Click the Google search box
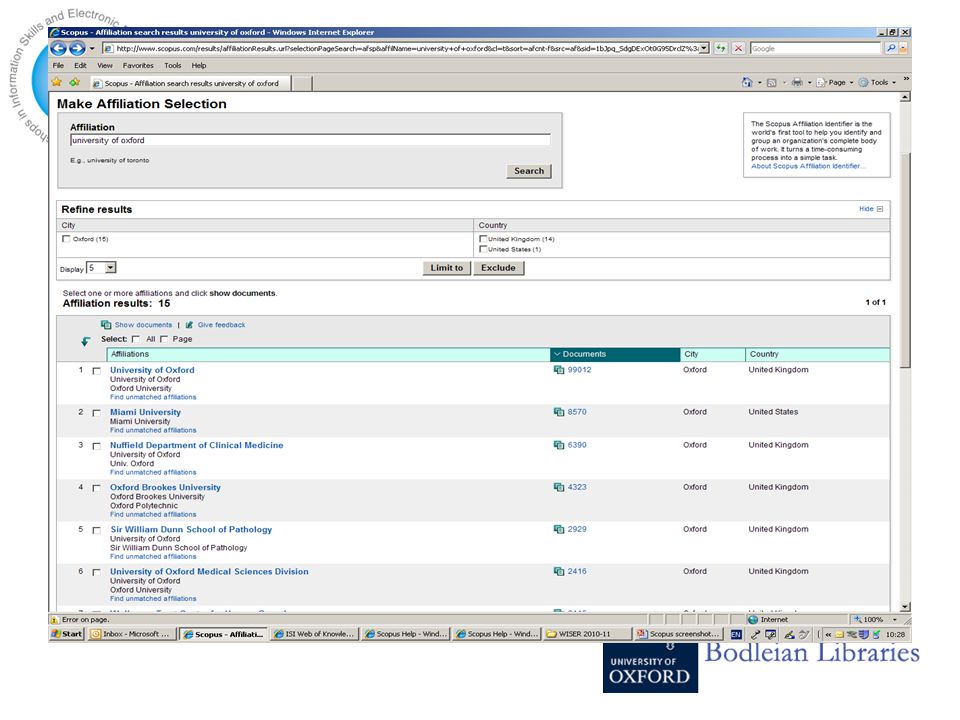This screenshot has height=720, width=960. [816, 48]
